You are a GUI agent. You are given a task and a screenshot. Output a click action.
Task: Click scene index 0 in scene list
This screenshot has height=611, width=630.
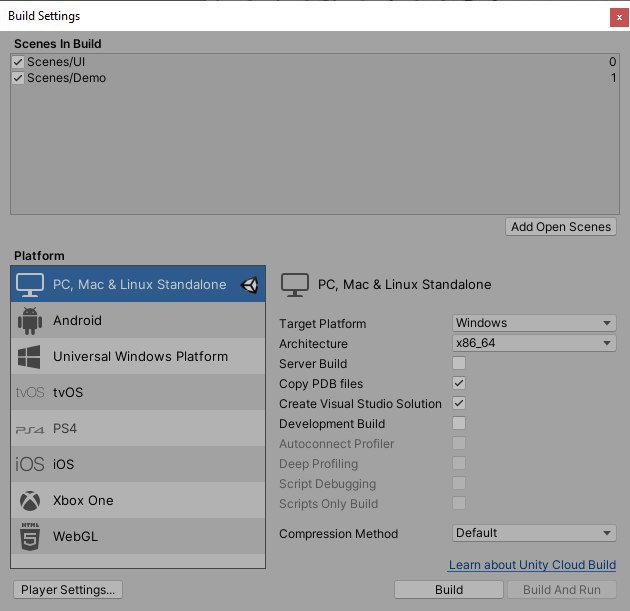pos(612,62)
